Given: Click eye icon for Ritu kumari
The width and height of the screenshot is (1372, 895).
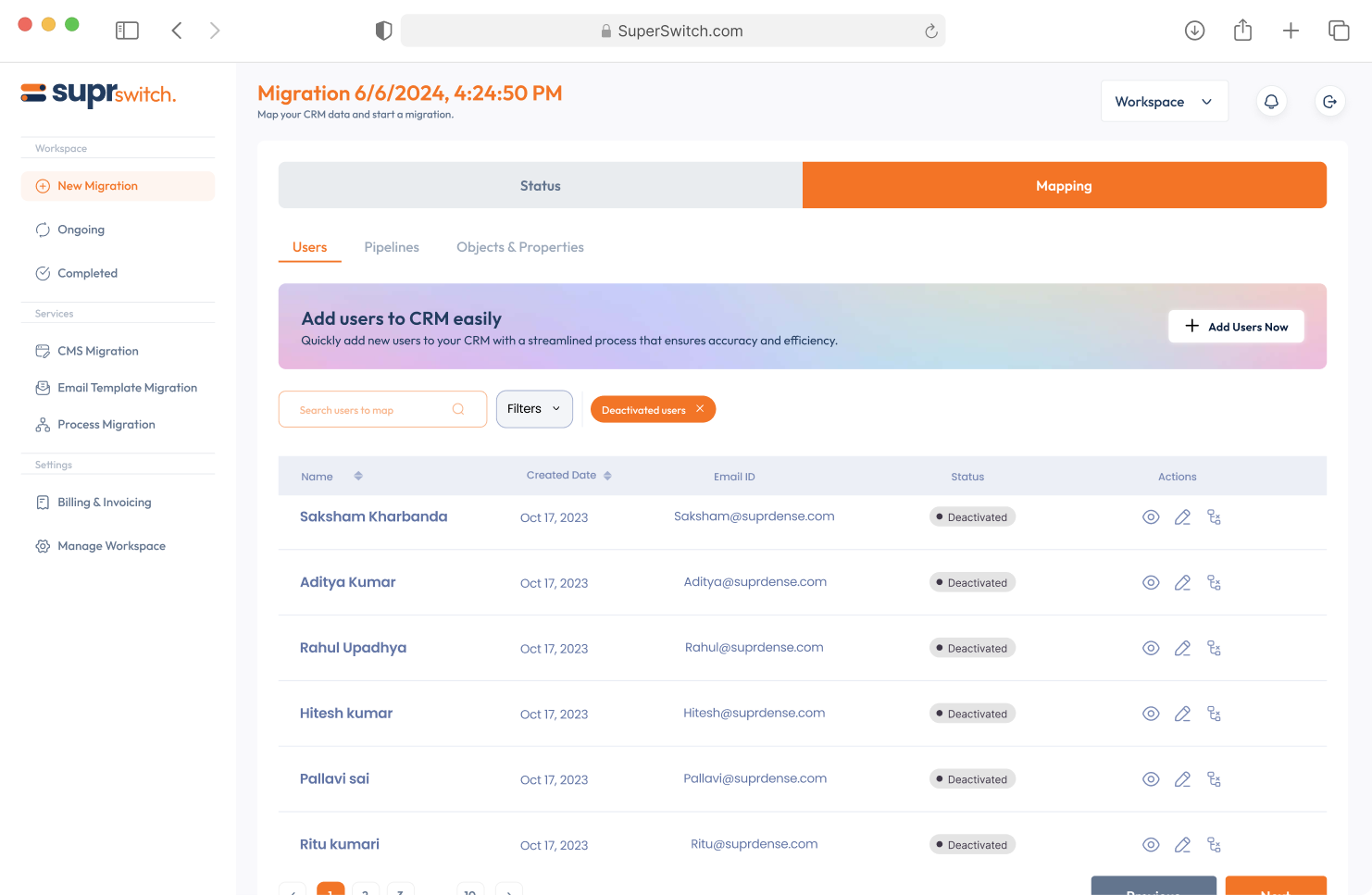Looking at the screenshot, I should click(1151, 845).
